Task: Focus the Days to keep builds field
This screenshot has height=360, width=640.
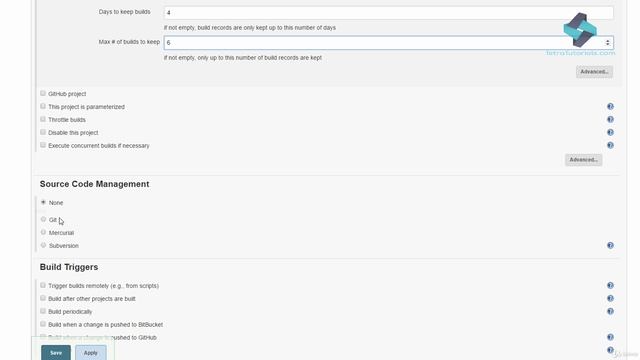Action: point(389,13)
